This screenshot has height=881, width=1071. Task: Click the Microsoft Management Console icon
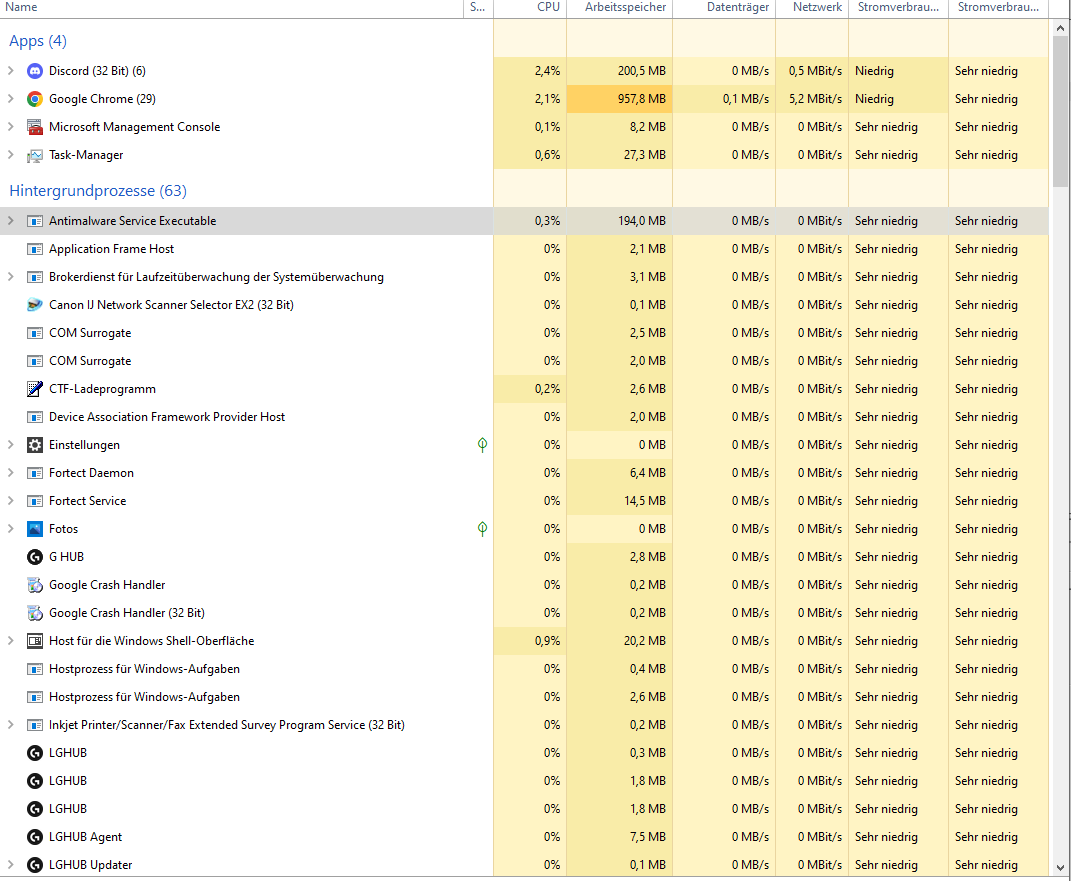34,127
